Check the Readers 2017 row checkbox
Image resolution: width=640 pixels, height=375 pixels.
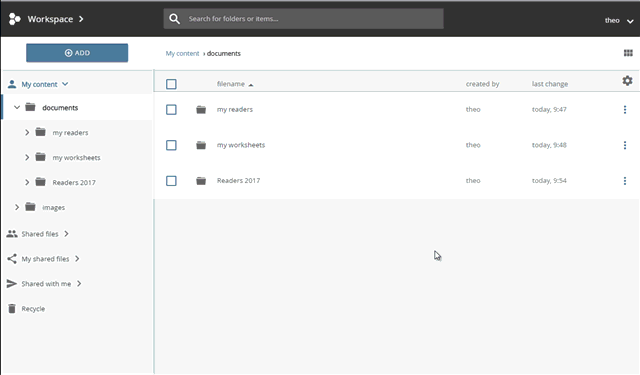coord(171,180)
